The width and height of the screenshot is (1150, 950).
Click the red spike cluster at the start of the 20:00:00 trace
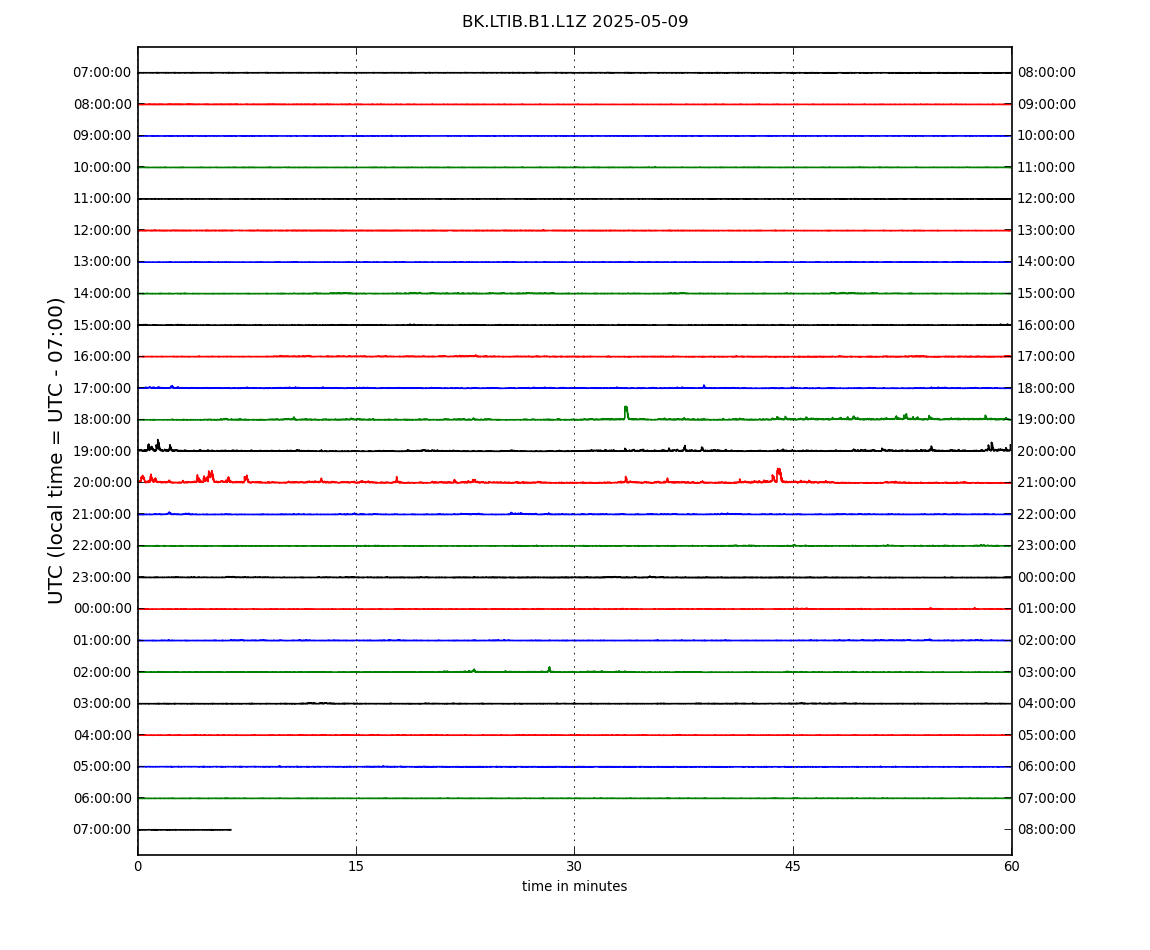coord(148,478)
